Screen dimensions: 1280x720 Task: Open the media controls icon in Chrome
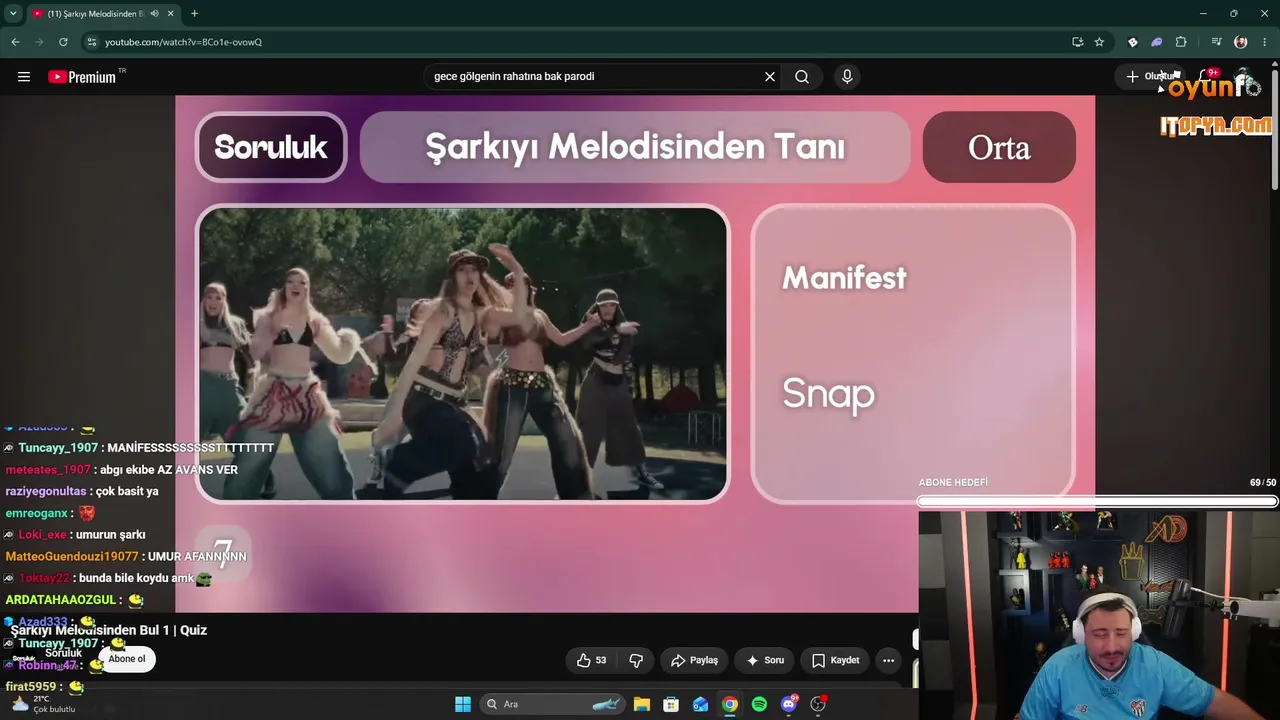[1216, 42]
